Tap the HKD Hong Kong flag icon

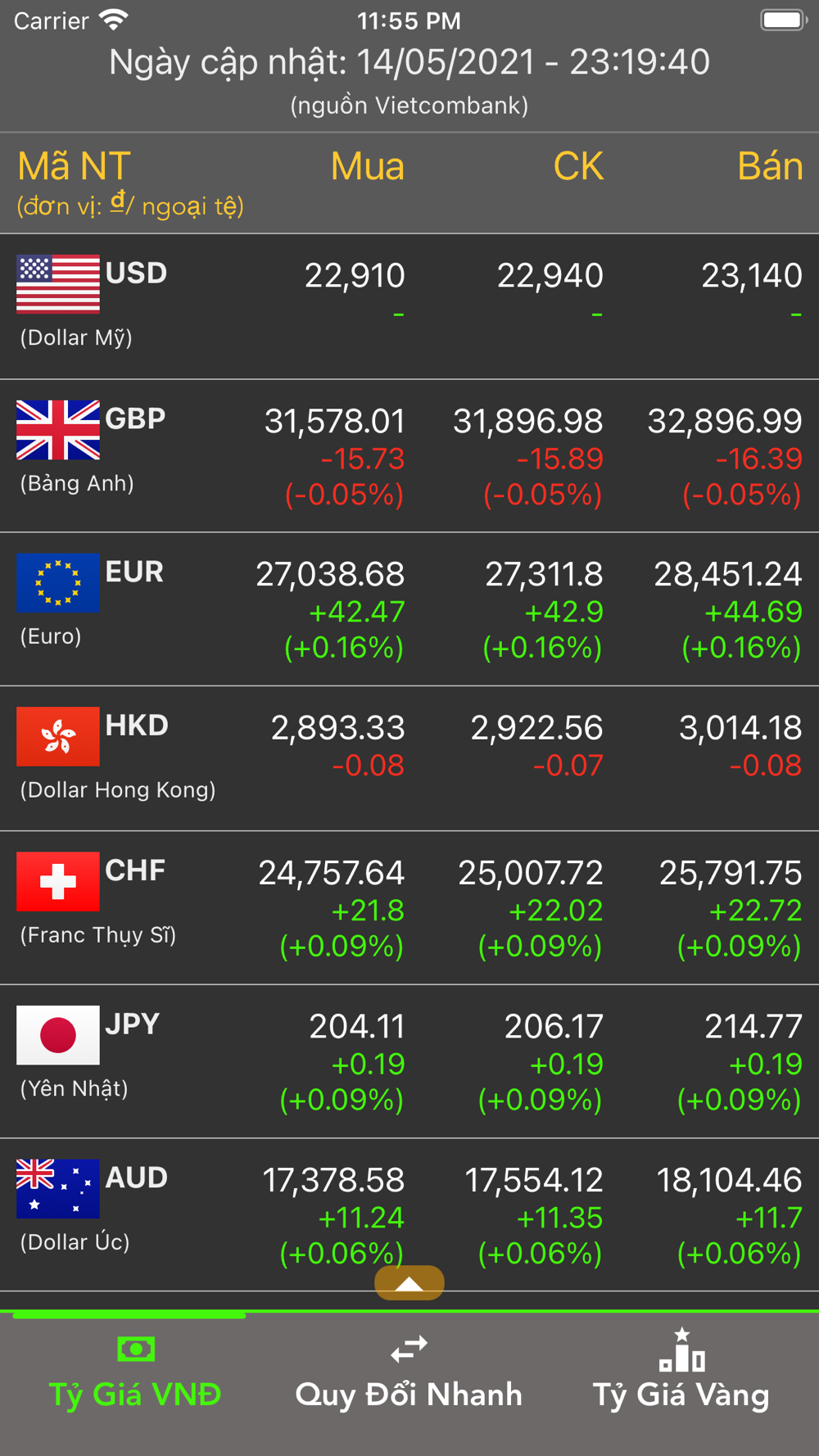tap(58, 736)
